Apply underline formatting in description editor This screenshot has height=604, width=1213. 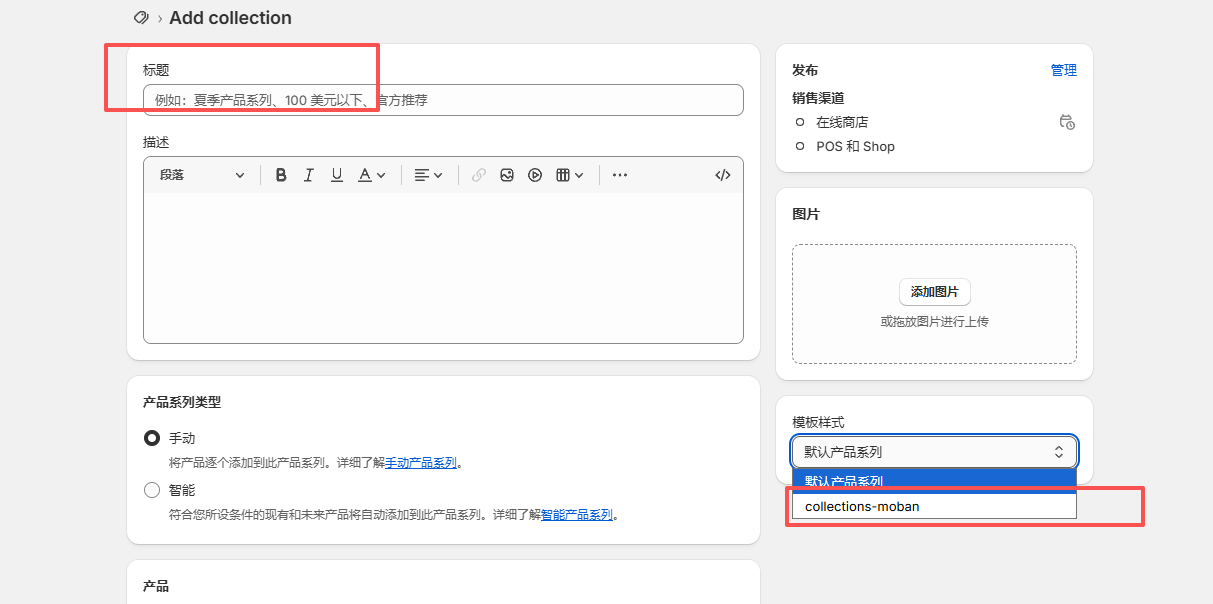[x=337, y=175]
